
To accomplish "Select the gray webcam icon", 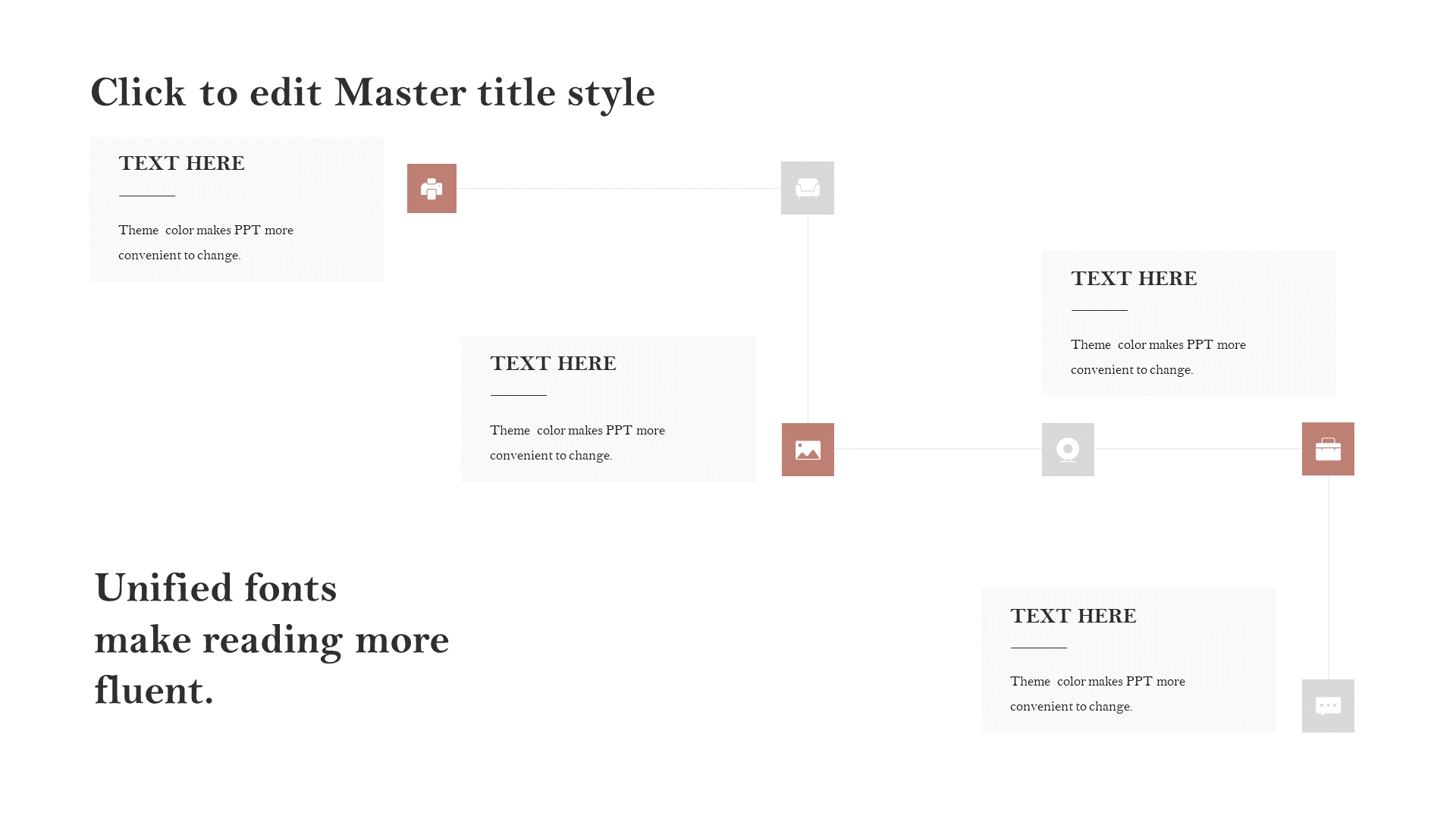I will click(x=1068, y=450).
